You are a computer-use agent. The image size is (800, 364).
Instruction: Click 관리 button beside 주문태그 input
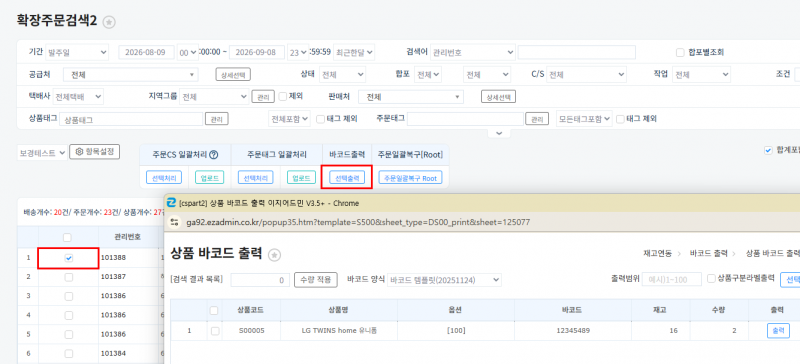click(537, 119)
